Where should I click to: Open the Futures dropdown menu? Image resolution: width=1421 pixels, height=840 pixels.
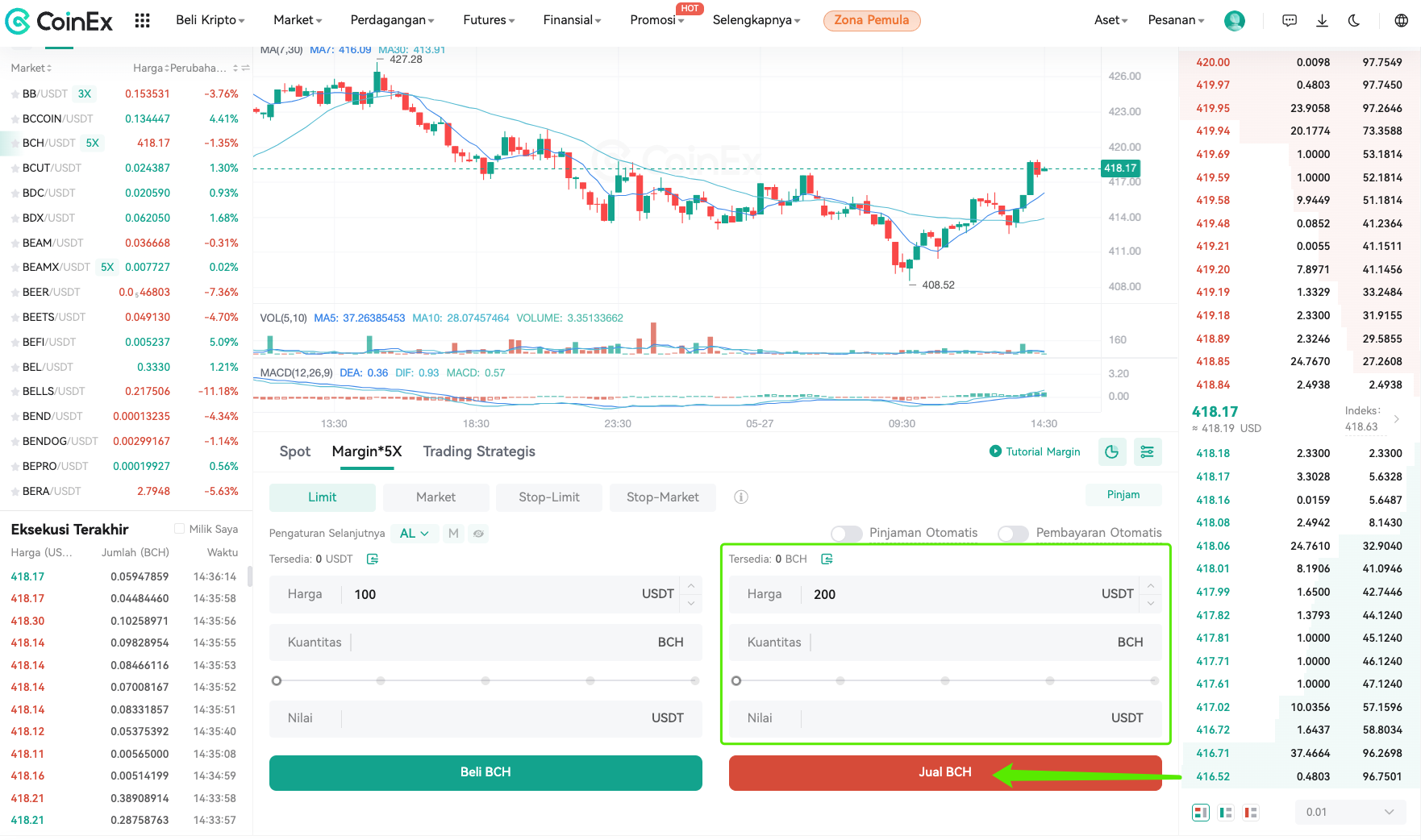489,20
